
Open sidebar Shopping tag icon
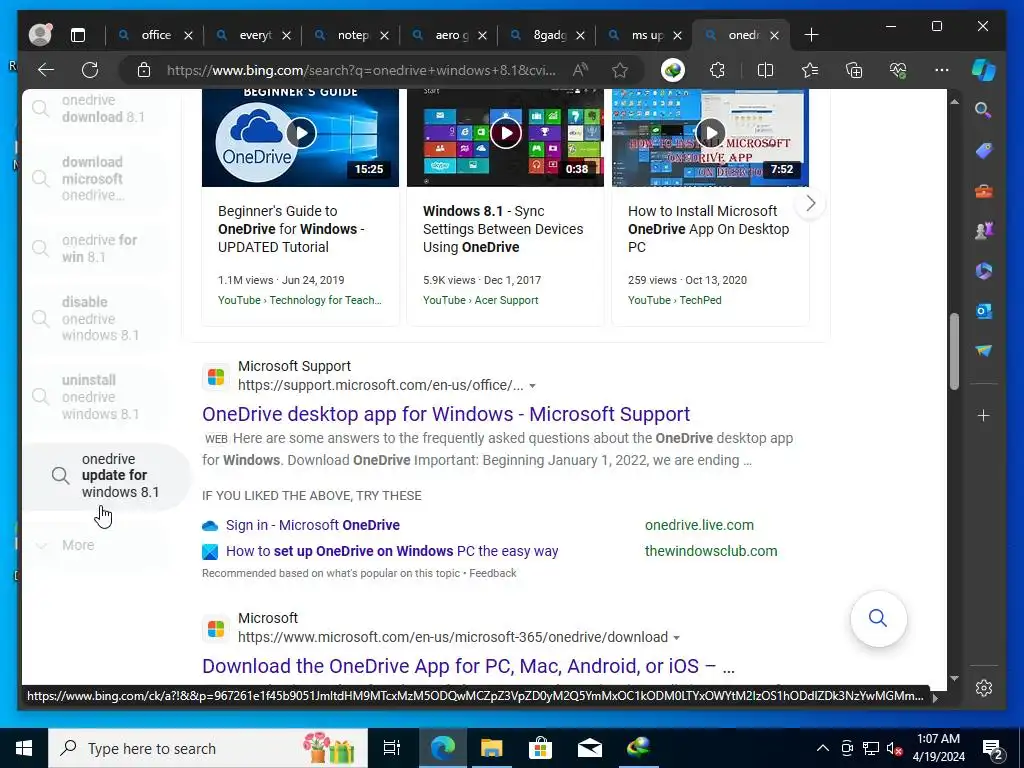pos(984,151)
